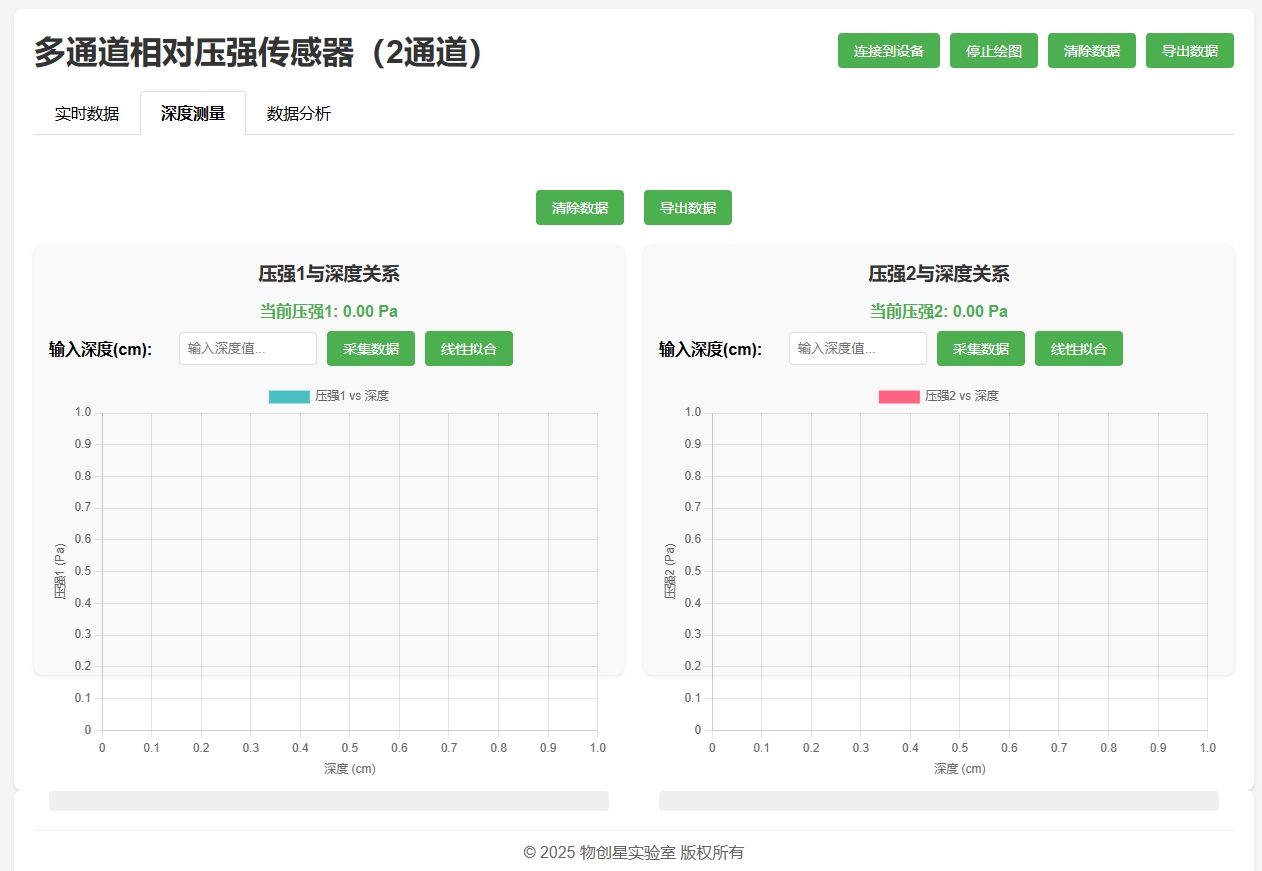This screenshot has height=871, width=1262.
Task: Run 线性拟合 for the 压强1 chart
Action: [x=468, y=349]
